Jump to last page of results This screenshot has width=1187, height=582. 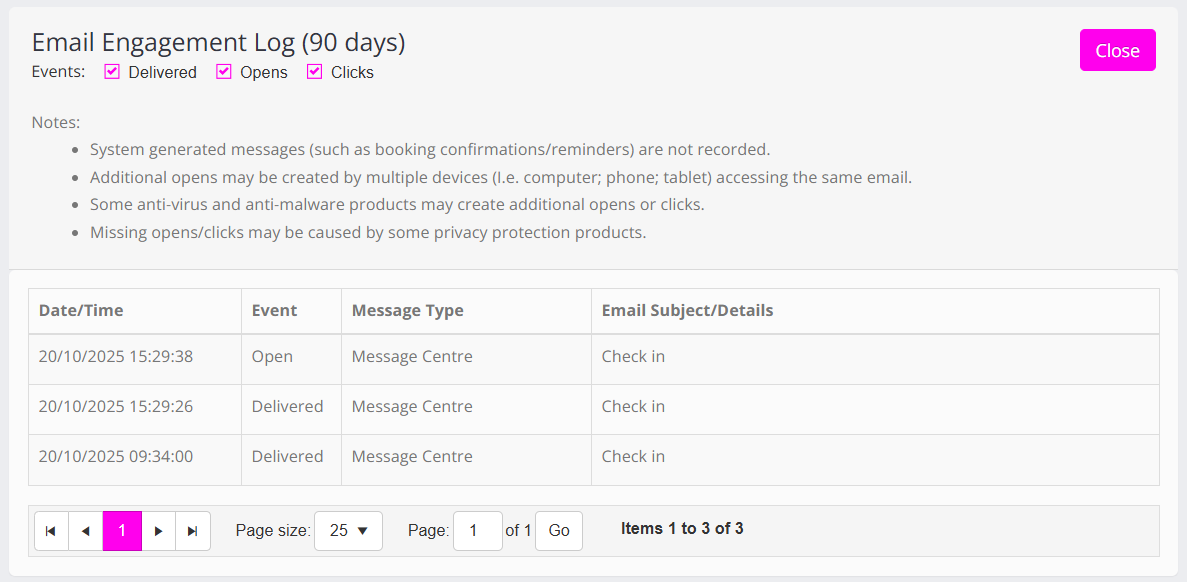click(x=193, y=531)
